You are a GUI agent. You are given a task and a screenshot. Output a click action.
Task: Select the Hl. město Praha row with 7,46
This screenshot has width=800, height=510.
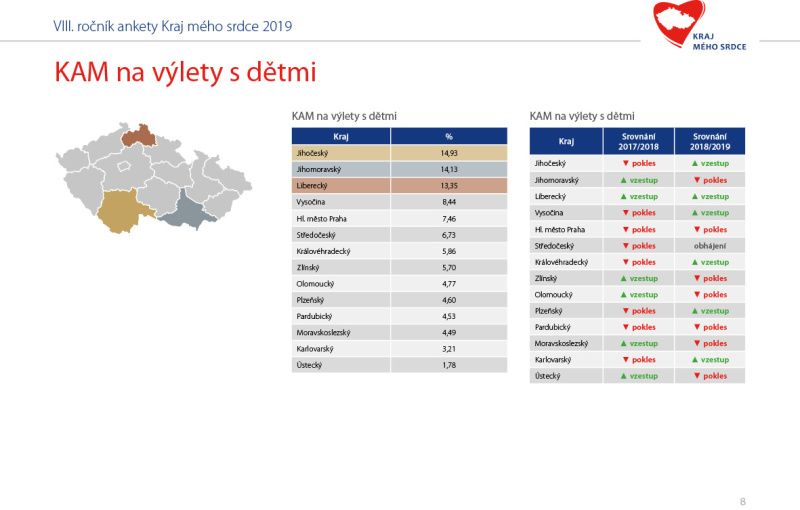pos(399,218)
